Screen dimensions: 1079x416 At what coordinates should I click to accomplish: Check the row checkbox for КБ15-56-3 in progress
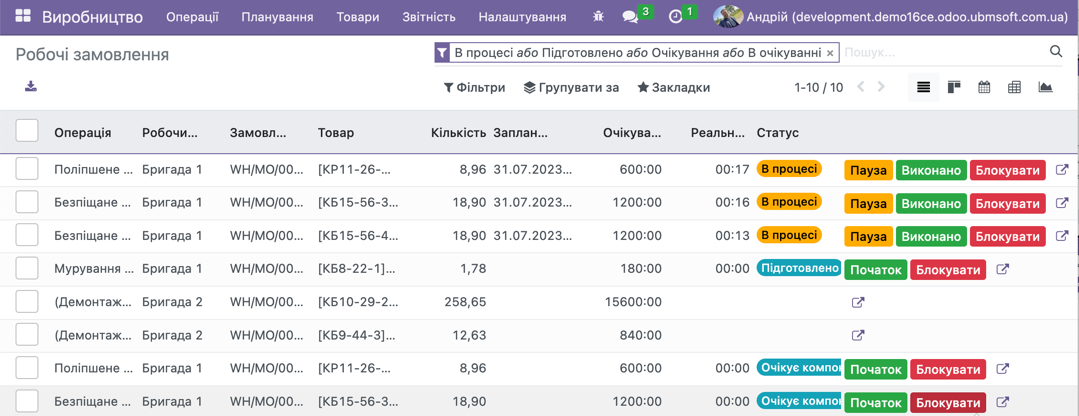click(27, 202)
